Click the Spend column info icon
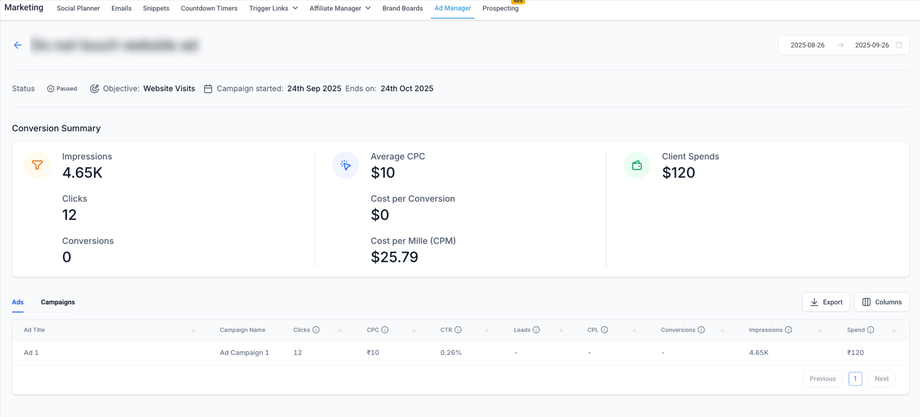The image size is (920, 417). point(871,330)
